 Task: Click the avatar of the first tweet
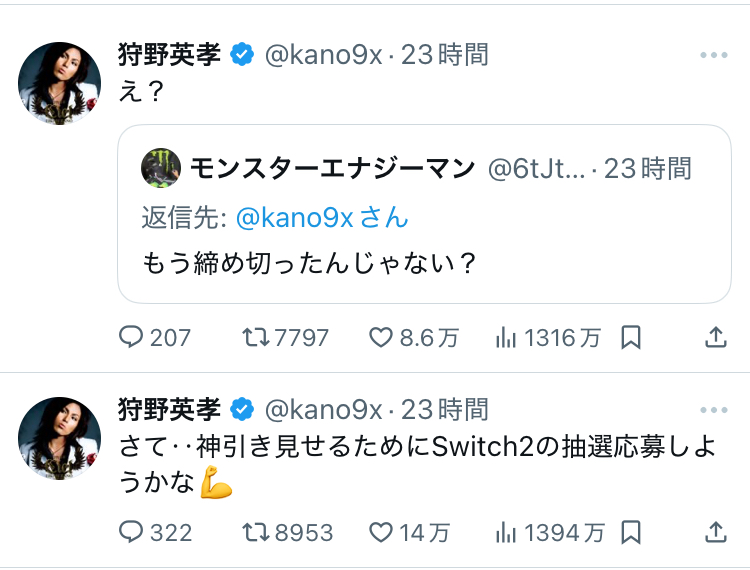click(60, 84)
